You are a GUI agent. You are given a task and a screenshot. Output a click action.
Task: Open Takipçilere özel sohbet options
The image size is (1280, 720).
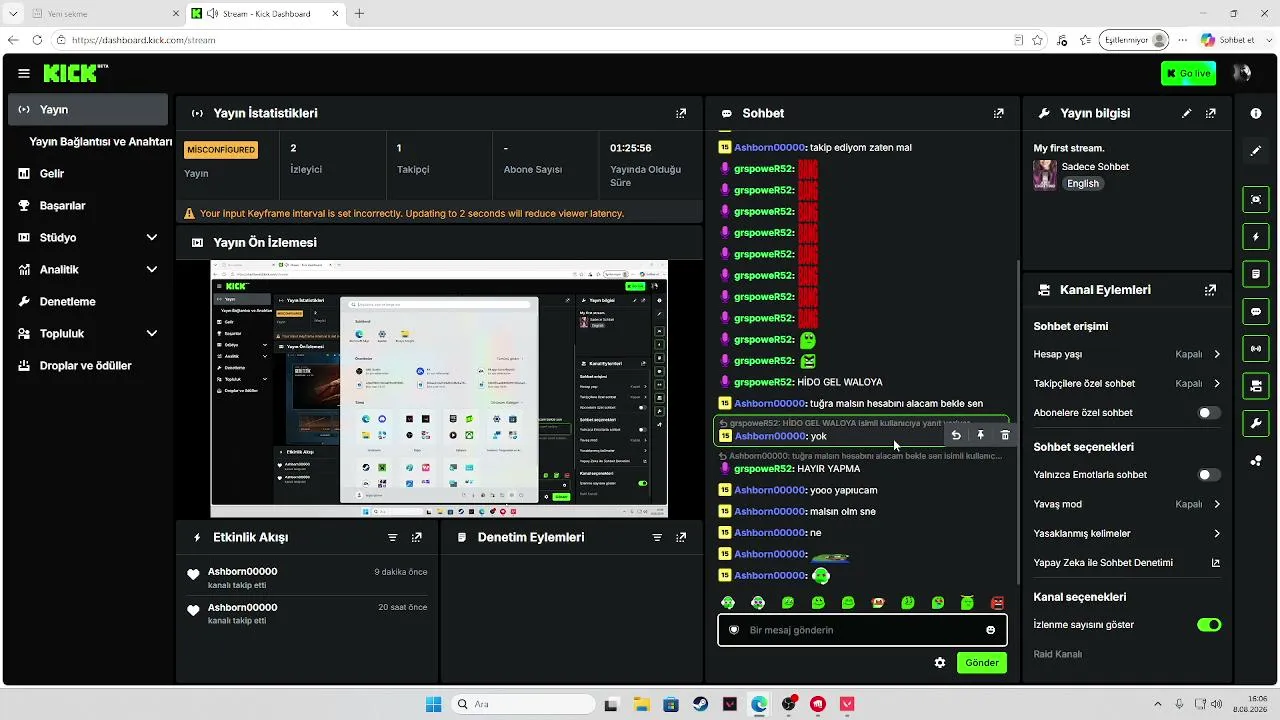tap(1127, 383)
